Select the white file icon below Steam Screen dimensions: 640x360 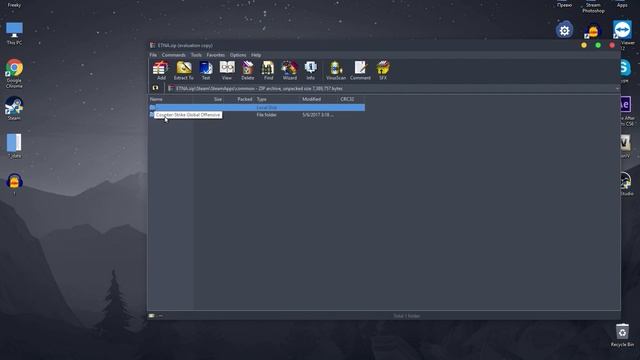click(14, 146)
